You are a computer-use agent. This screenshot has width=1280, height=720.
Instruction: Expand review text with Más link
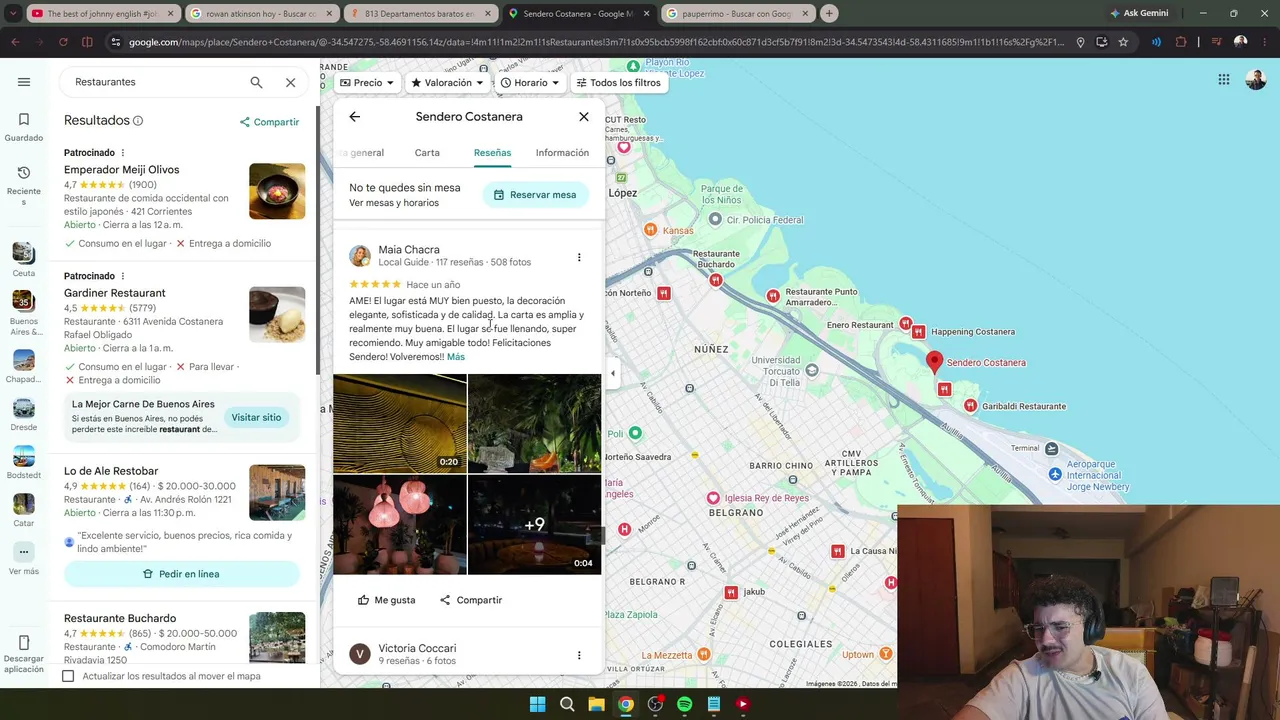point(456,357)
